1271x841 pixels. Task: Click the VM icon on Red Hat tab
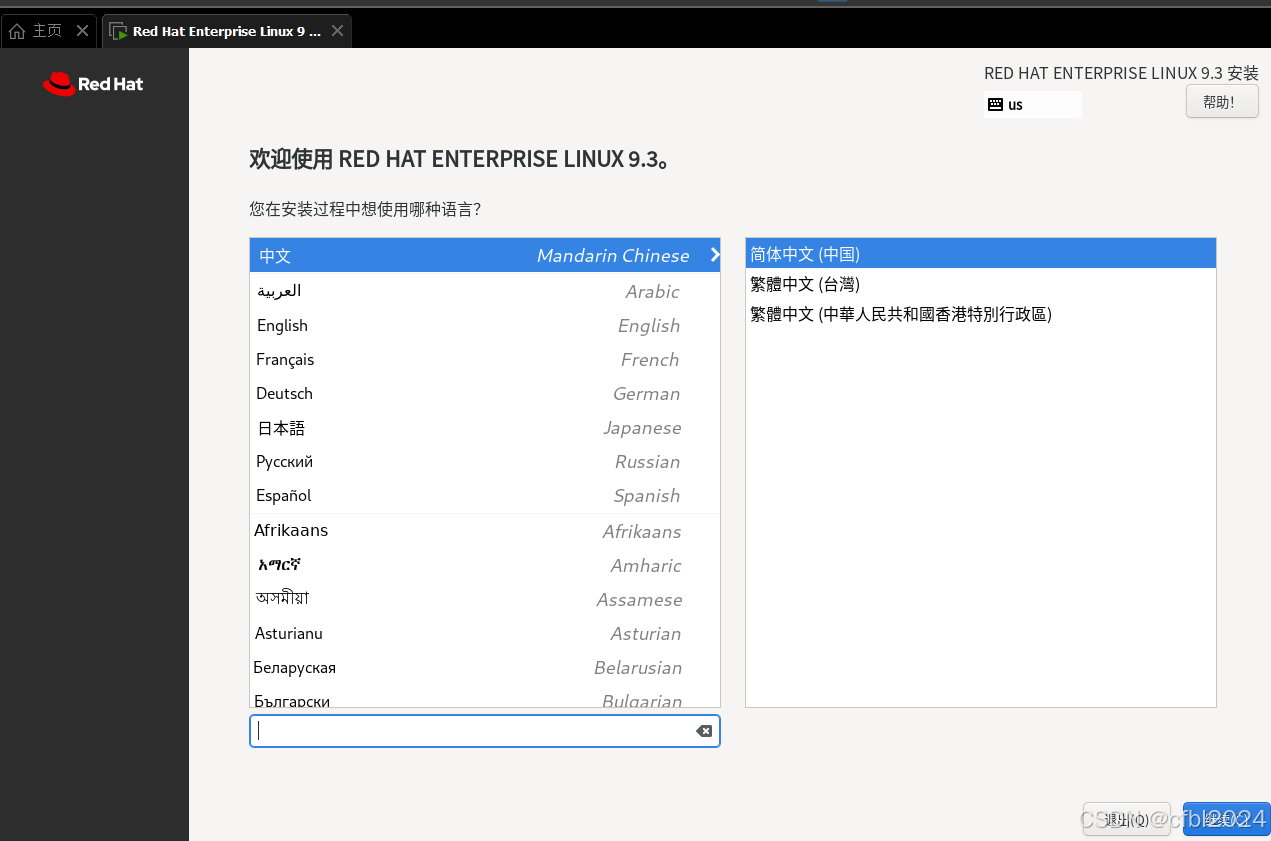pyautogui.click(x=118, y=31)
